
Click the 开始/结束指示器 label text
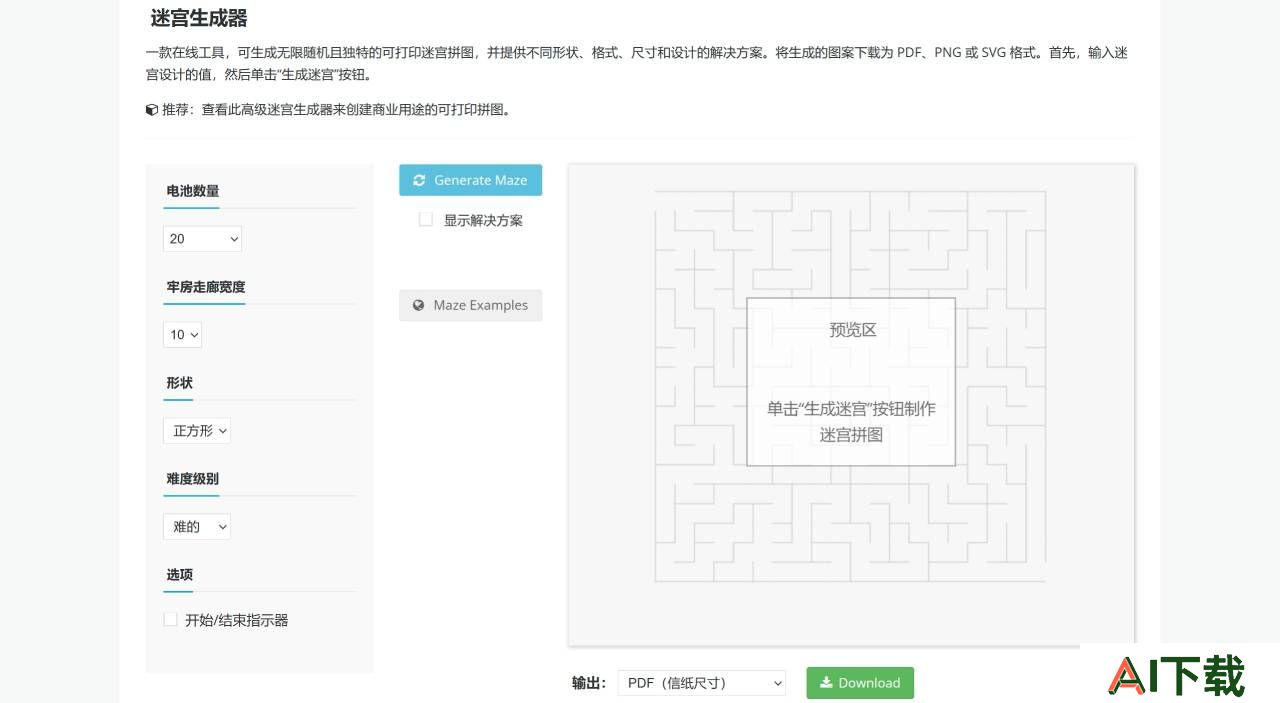coord(237,620)
